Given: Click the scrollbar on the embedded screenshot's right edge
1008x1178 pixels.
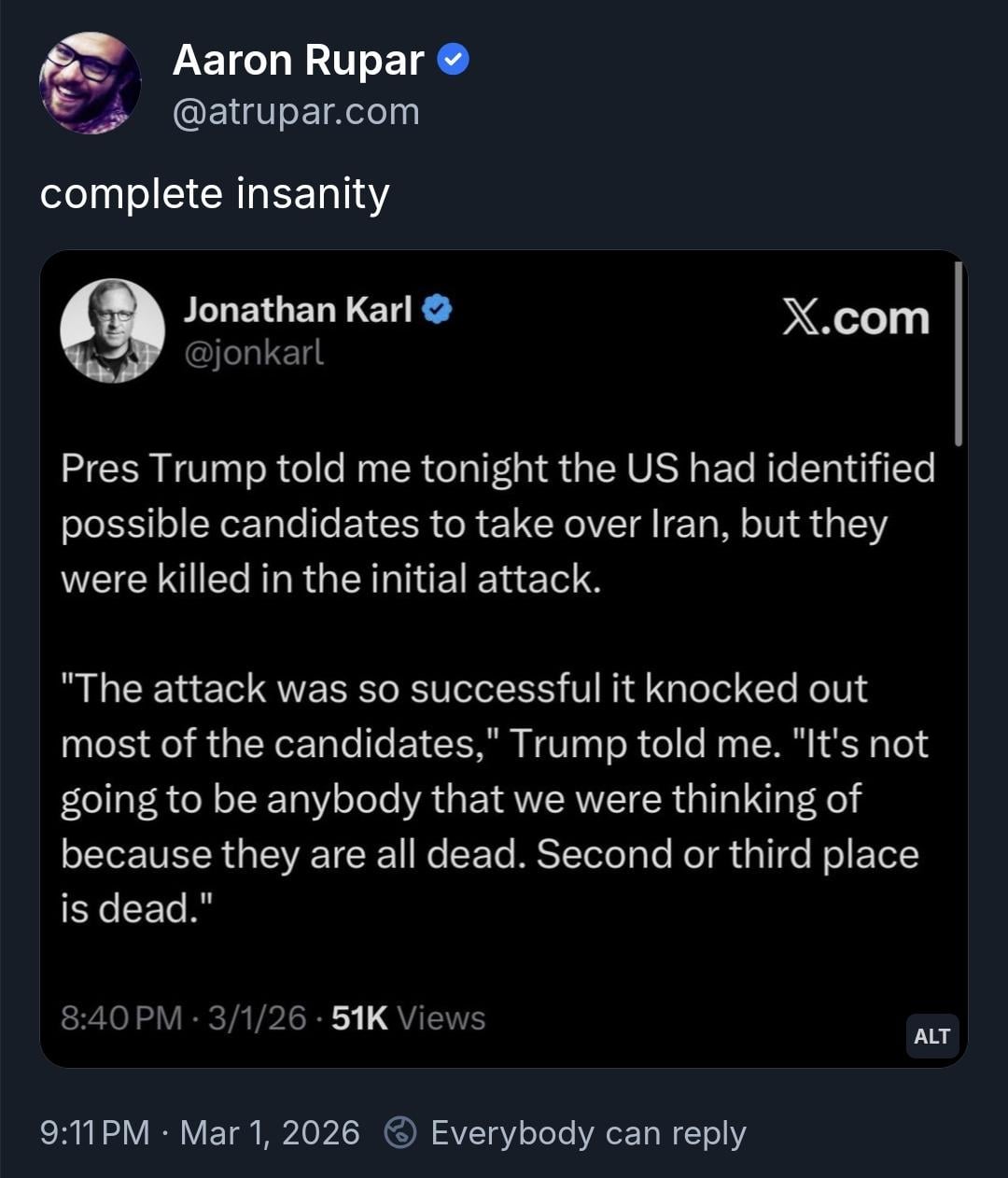Looking at the screenshot, I should pos(959,355).
